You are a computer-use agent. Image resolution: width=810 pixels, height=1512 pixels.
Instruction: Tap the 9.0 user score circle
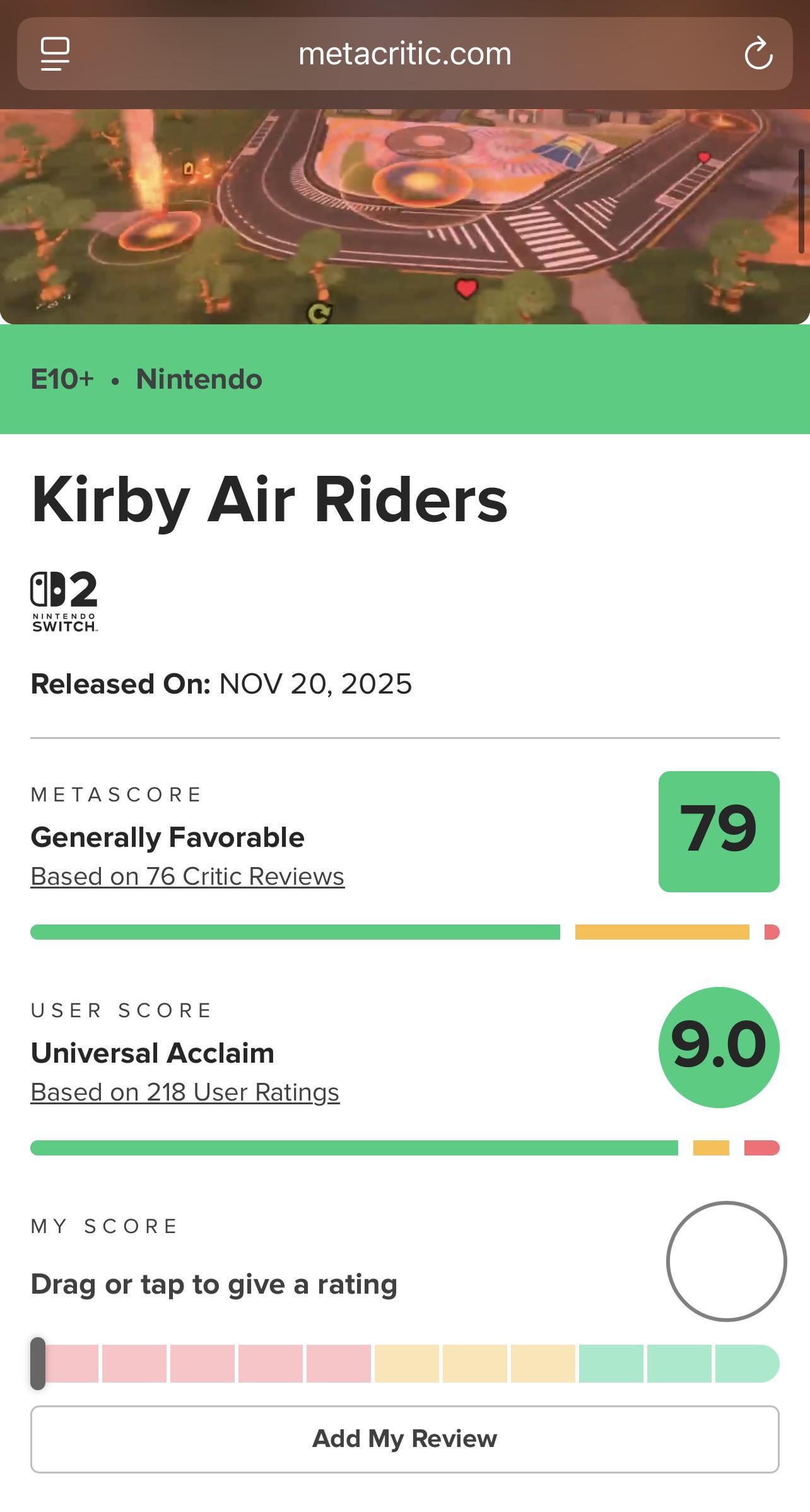tap(719, 1047)
